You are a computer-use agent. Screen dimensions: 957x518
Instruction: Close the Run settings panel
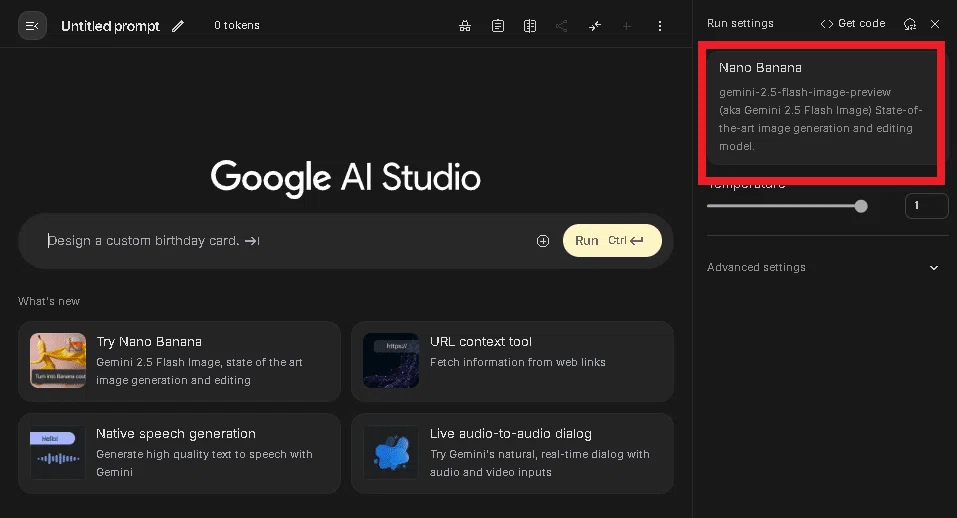pyautogui.click(x=935, y=24)
